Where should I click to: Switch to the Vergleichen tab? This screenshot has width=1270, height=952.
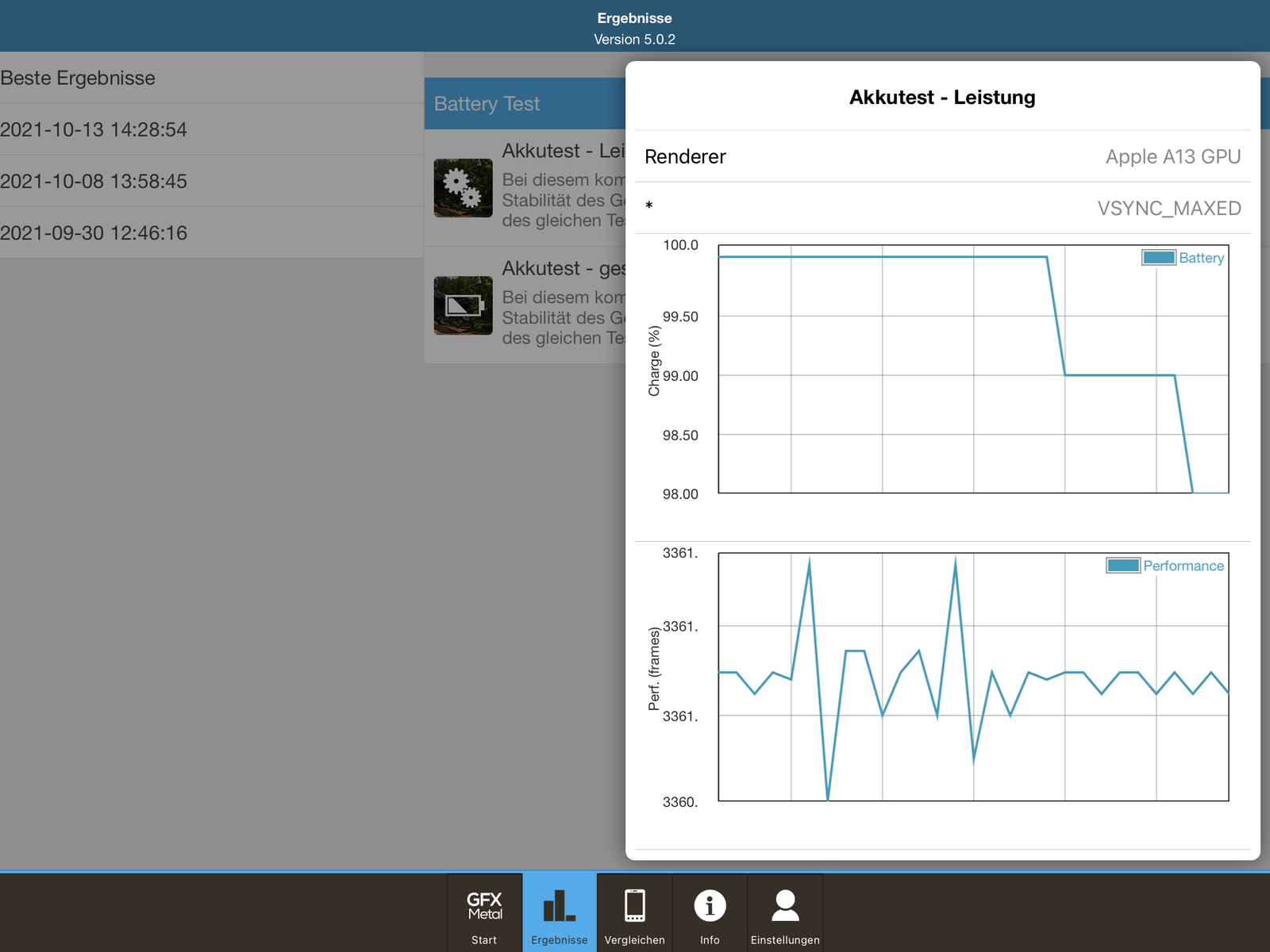pyautogui.click(x=635, y=912)
